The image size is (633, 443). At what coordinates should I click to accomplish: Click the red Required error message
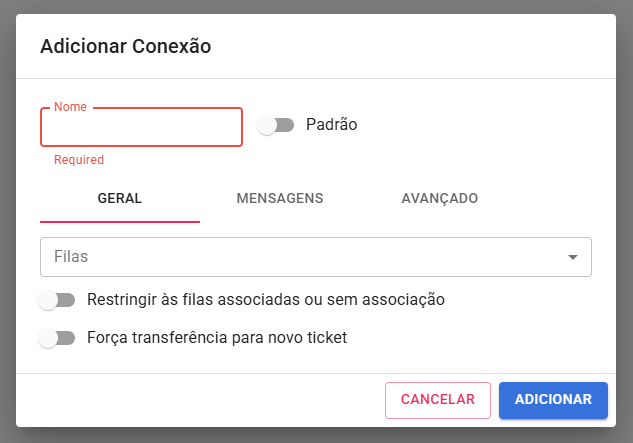(x=79, y=160)
